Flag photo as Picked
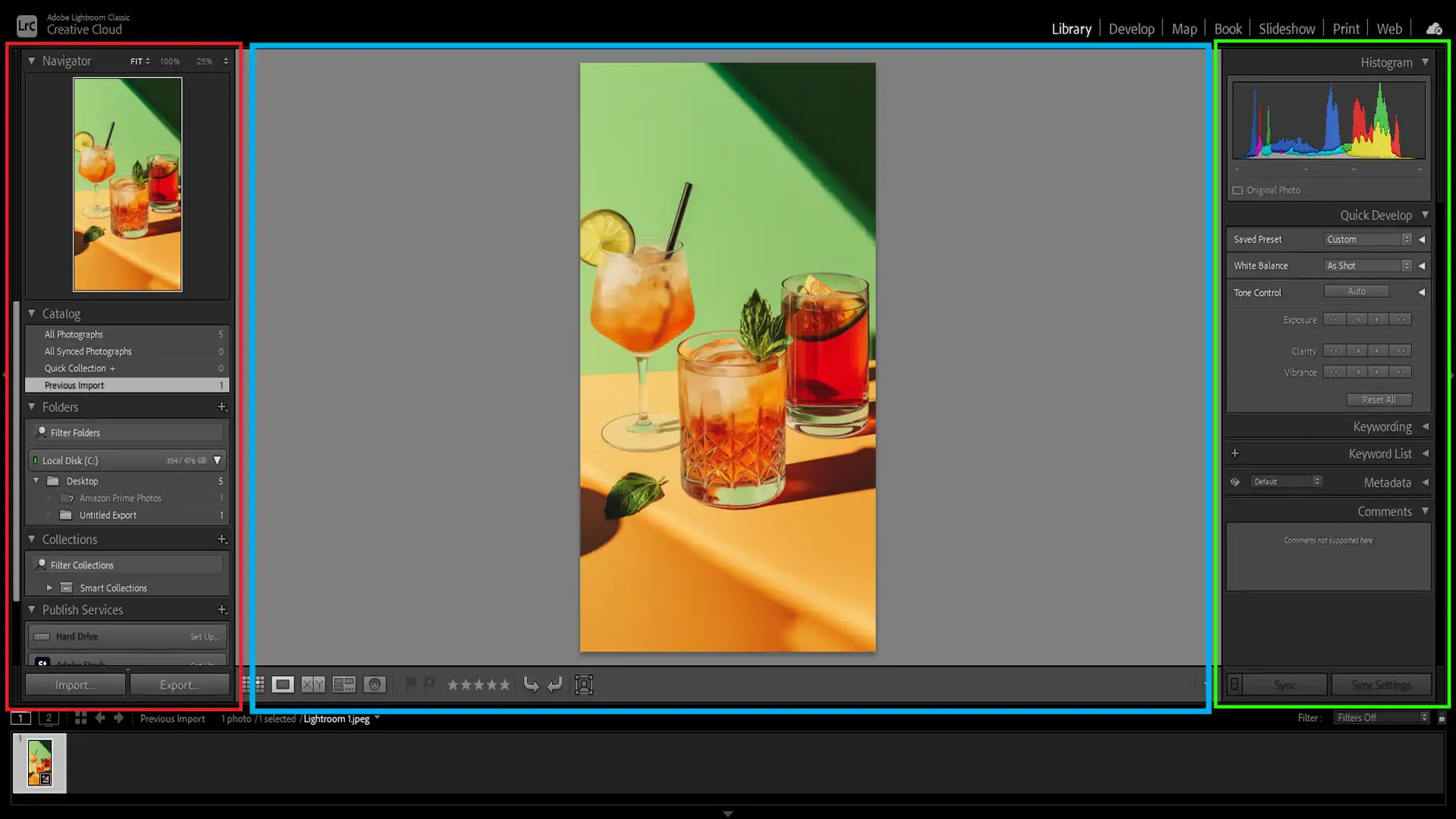 point(410,684)
